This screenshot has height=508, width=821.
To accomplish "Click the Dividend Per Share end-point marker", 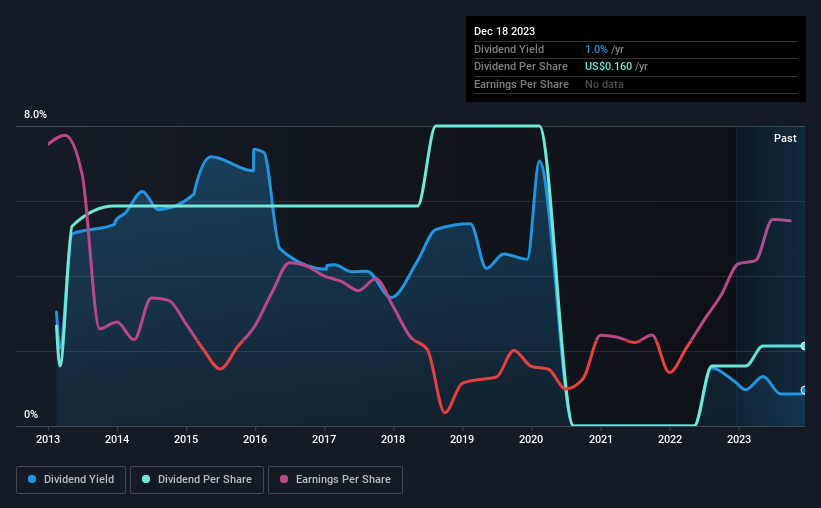I will click(803, 346).
